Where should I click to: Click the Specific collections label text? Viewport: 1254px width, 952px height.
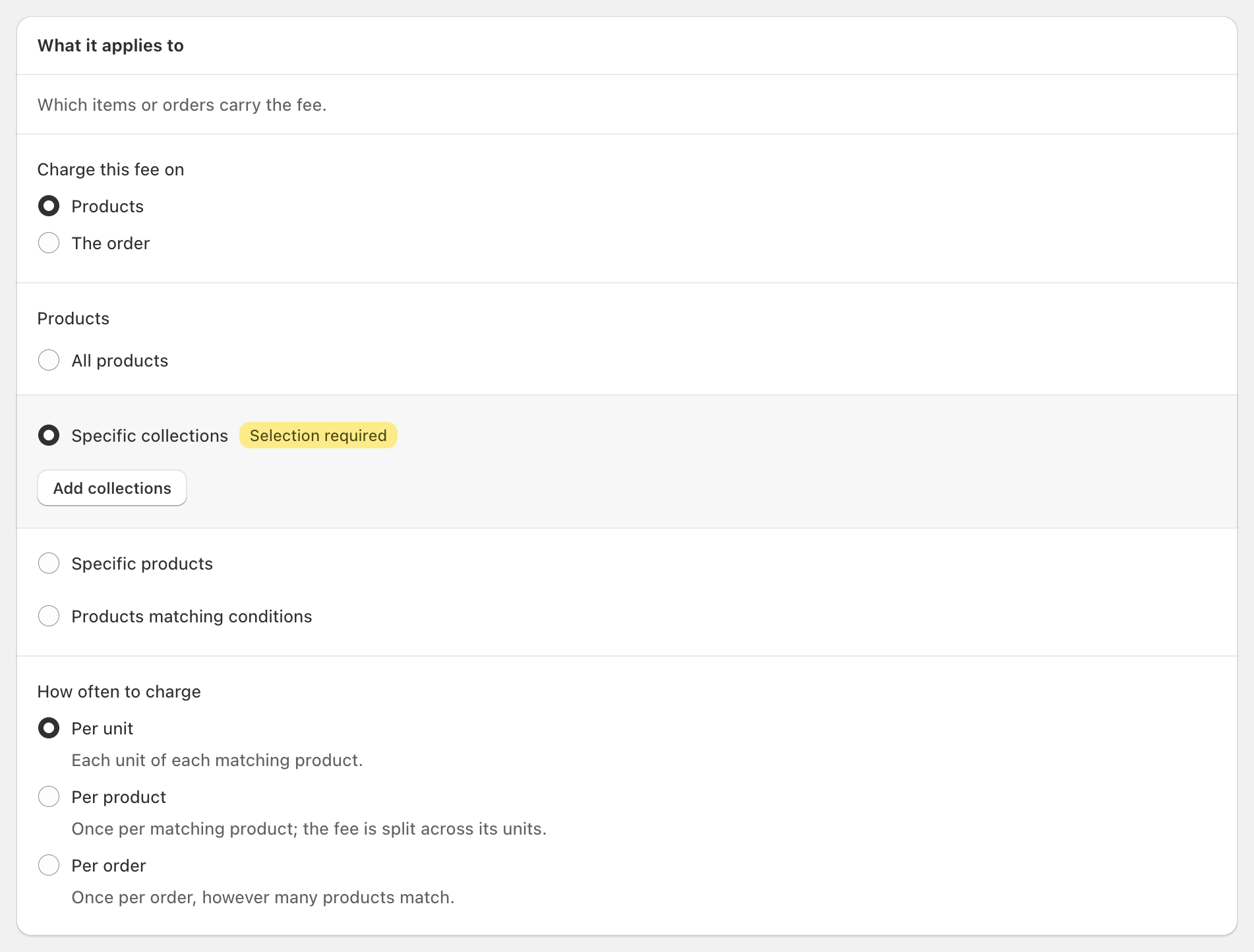point(150,436)
